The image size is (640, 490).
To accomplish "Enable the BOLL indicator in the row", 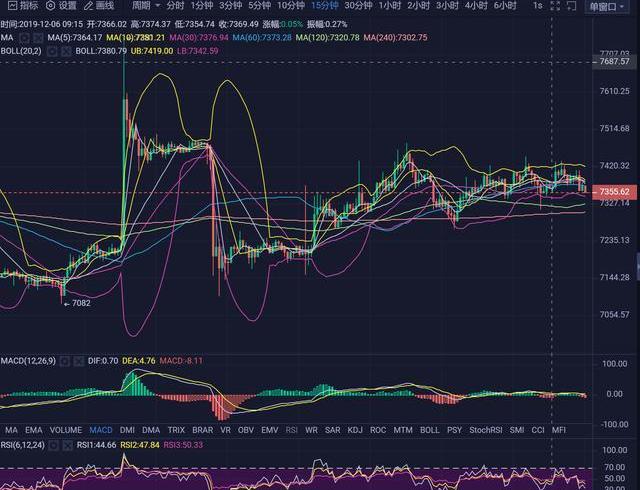I will (429, 429).
